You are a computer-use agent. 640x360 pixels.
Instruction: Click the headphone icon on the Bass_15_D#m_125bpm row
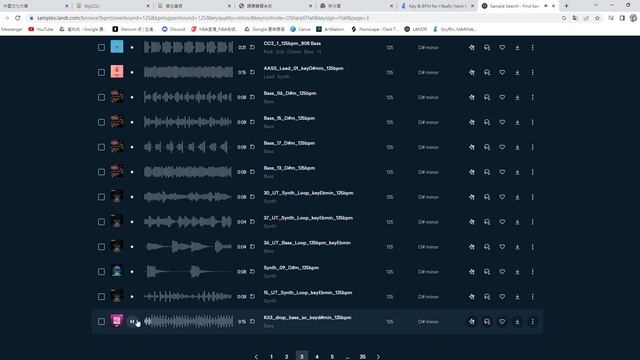click(x=487, y=122)
